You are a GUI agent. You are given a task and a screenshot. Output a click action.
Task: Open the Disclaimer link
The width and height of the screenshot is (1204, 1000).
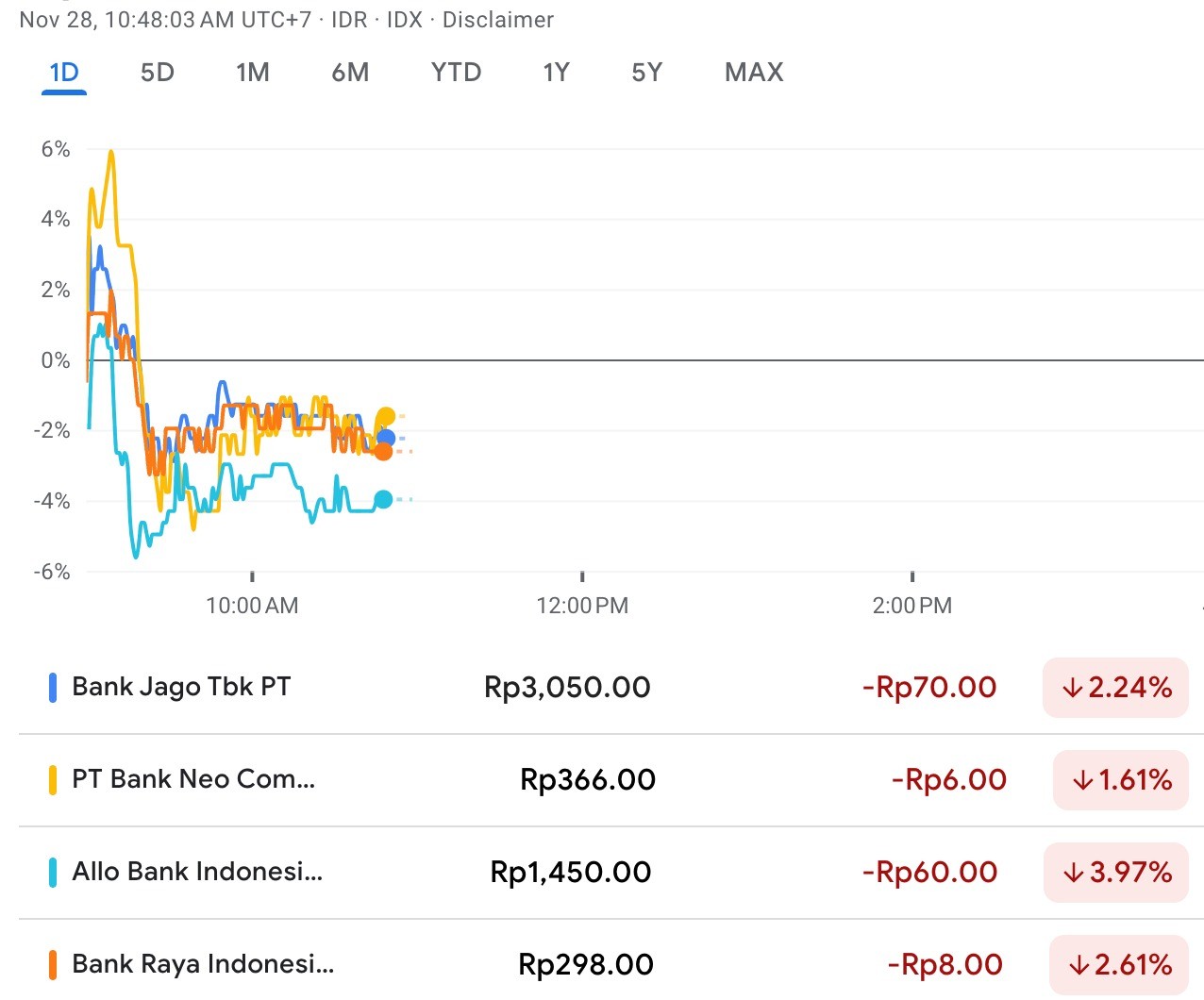click(x=498, y=20)
